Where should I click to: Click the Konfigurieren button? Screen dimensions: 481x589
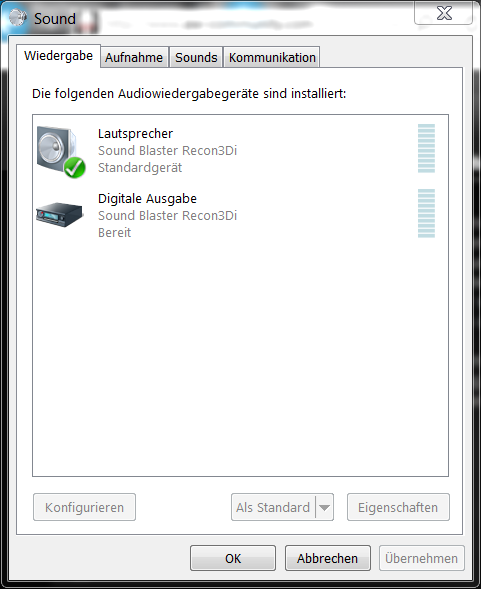pos(84,507)
